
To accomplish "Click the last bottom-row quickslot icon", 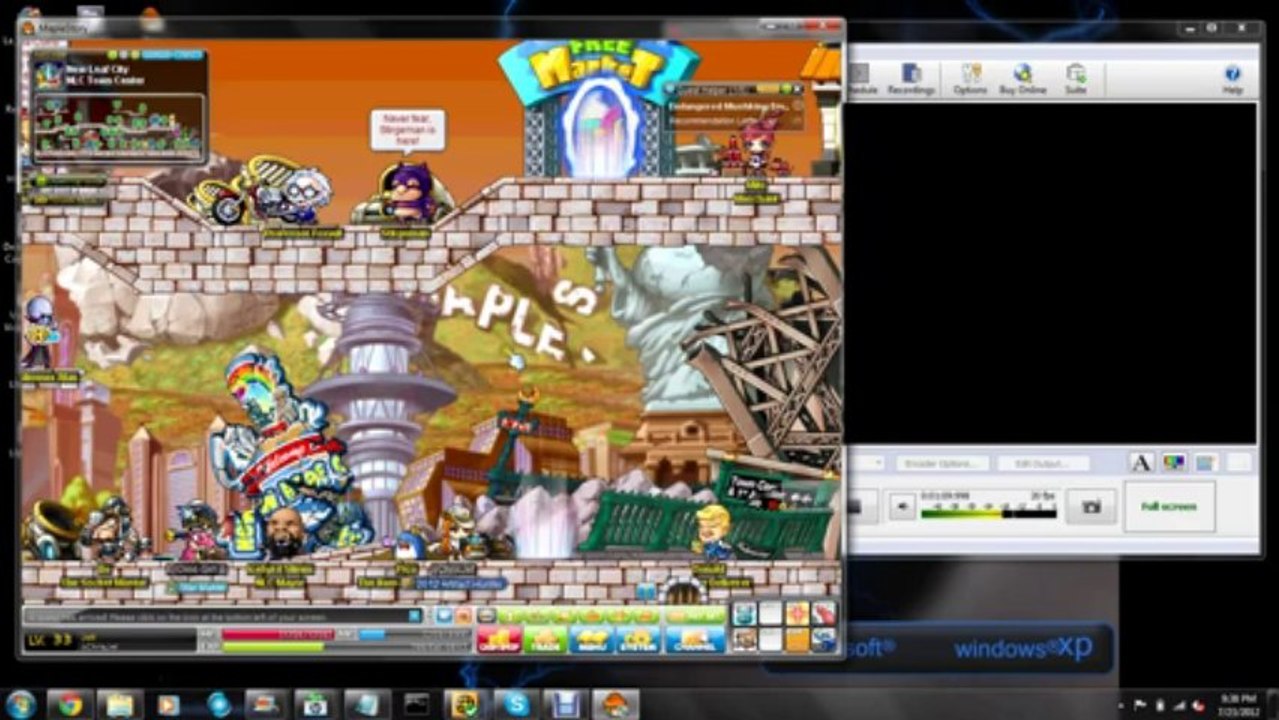I will coord(823,640).
